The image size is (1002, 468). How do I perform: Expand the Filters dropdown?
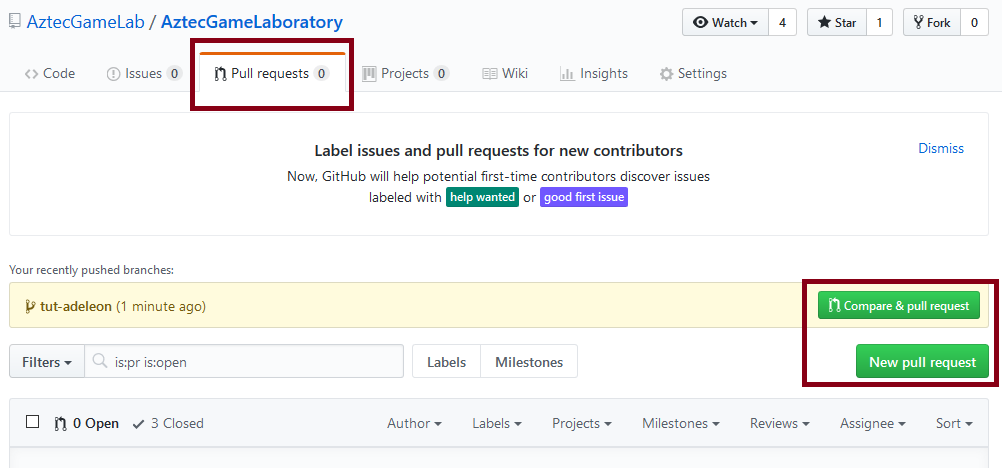click(x=47, y=362)
